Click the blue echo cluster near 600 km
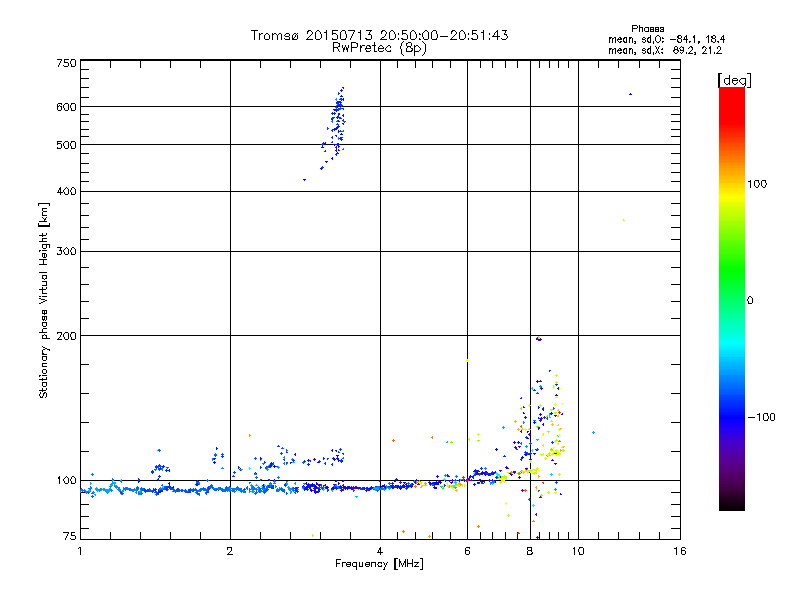Viewport: 800px width, 600px height. [x=337, y=122]
